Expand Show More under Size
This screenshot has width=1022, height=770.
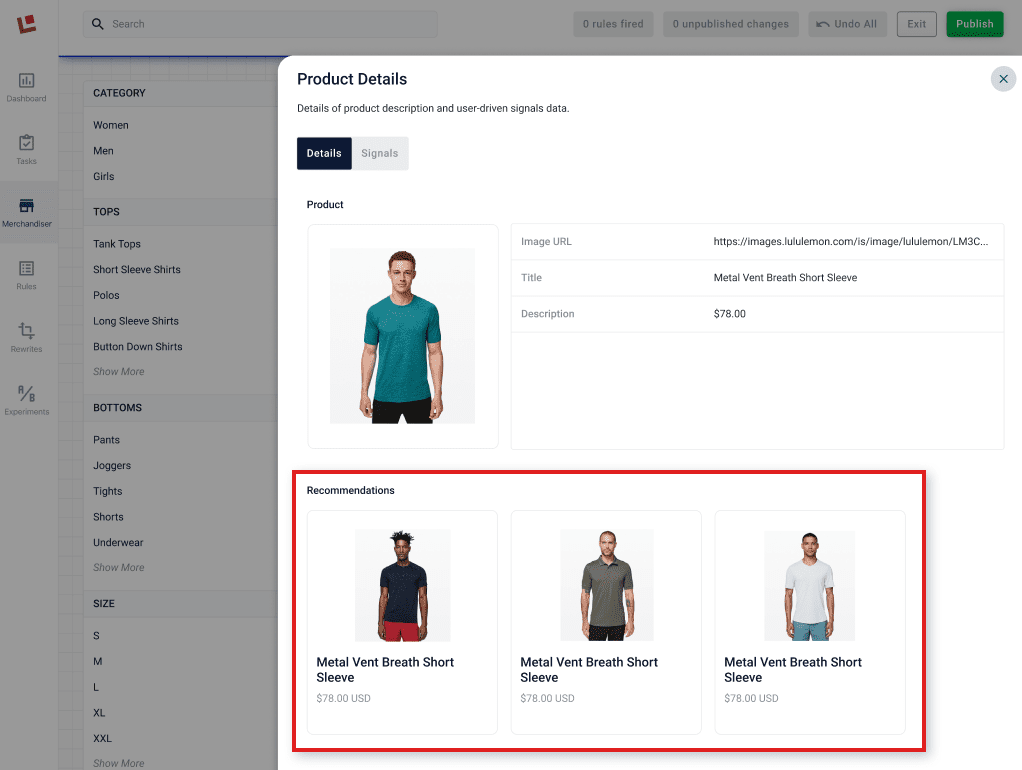pos(119,763)
